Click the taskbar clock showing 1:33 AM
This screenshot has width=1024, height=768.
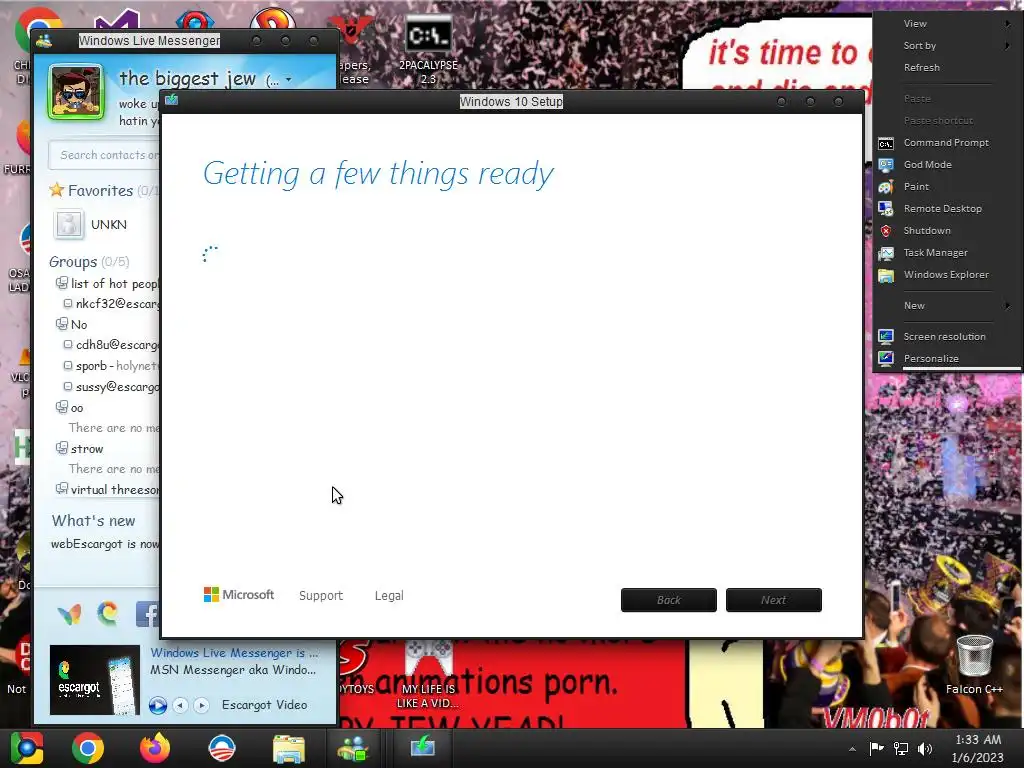pos(978,748)
